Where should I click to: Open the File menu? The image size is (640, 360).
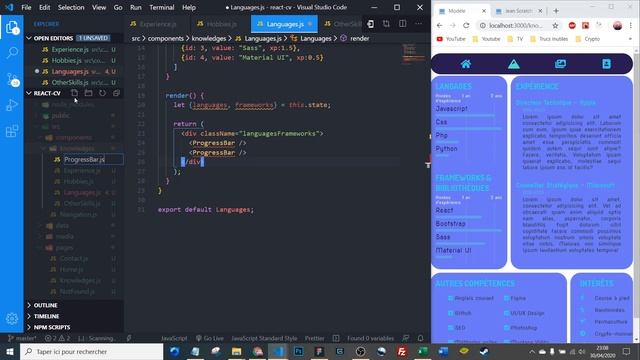point(26,7)
